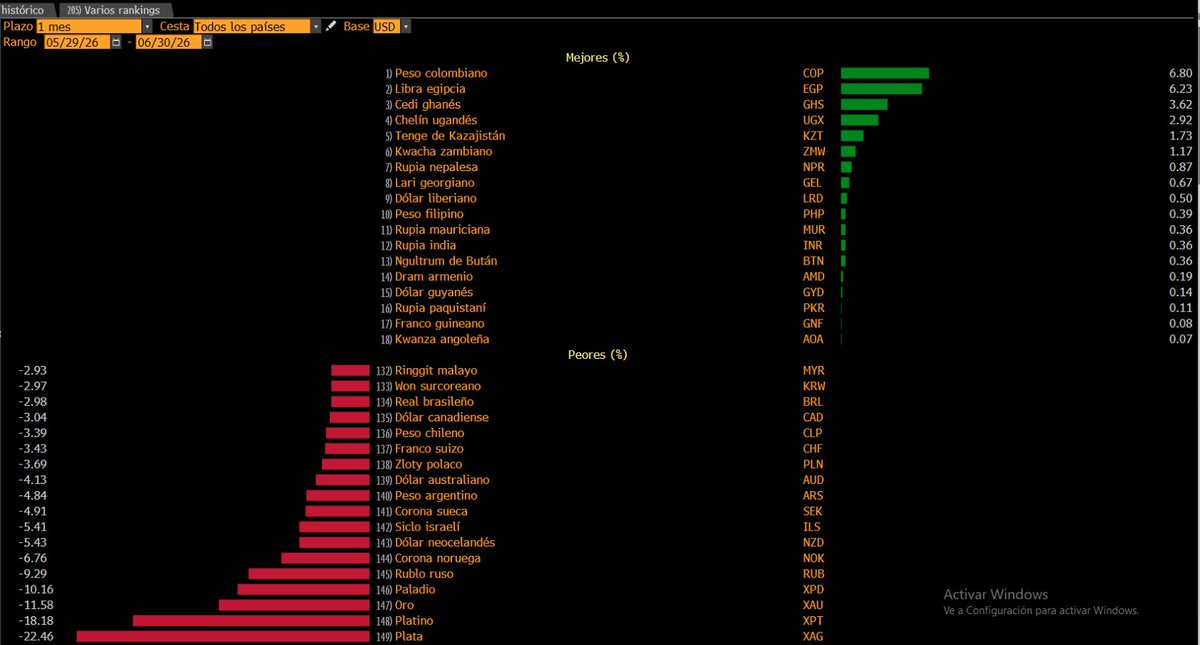
Task: Click the green bar for COP
Action: tap(885, 73)
